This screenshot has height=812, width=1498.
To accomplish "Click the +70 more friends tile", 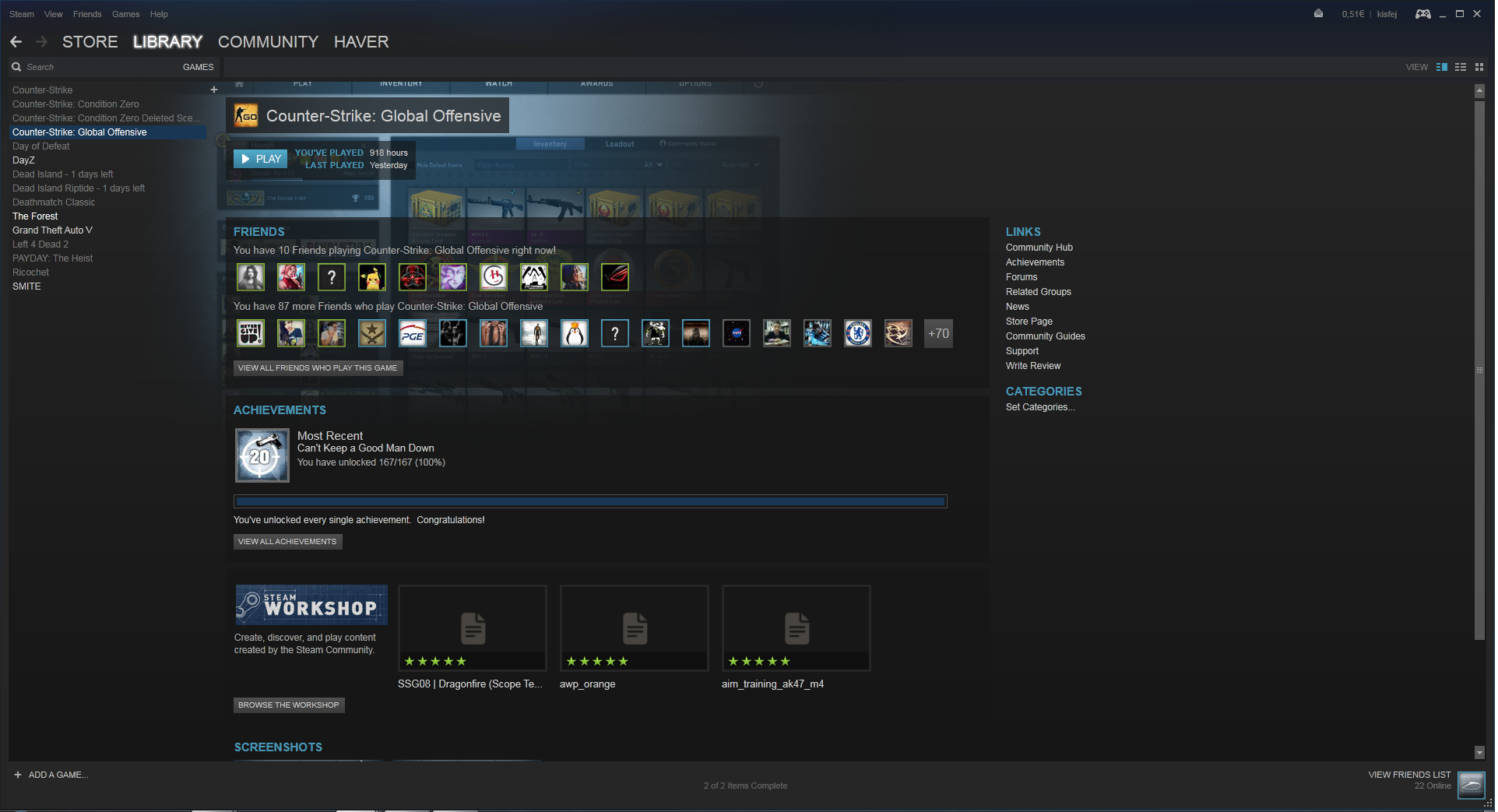I will 938,333.
